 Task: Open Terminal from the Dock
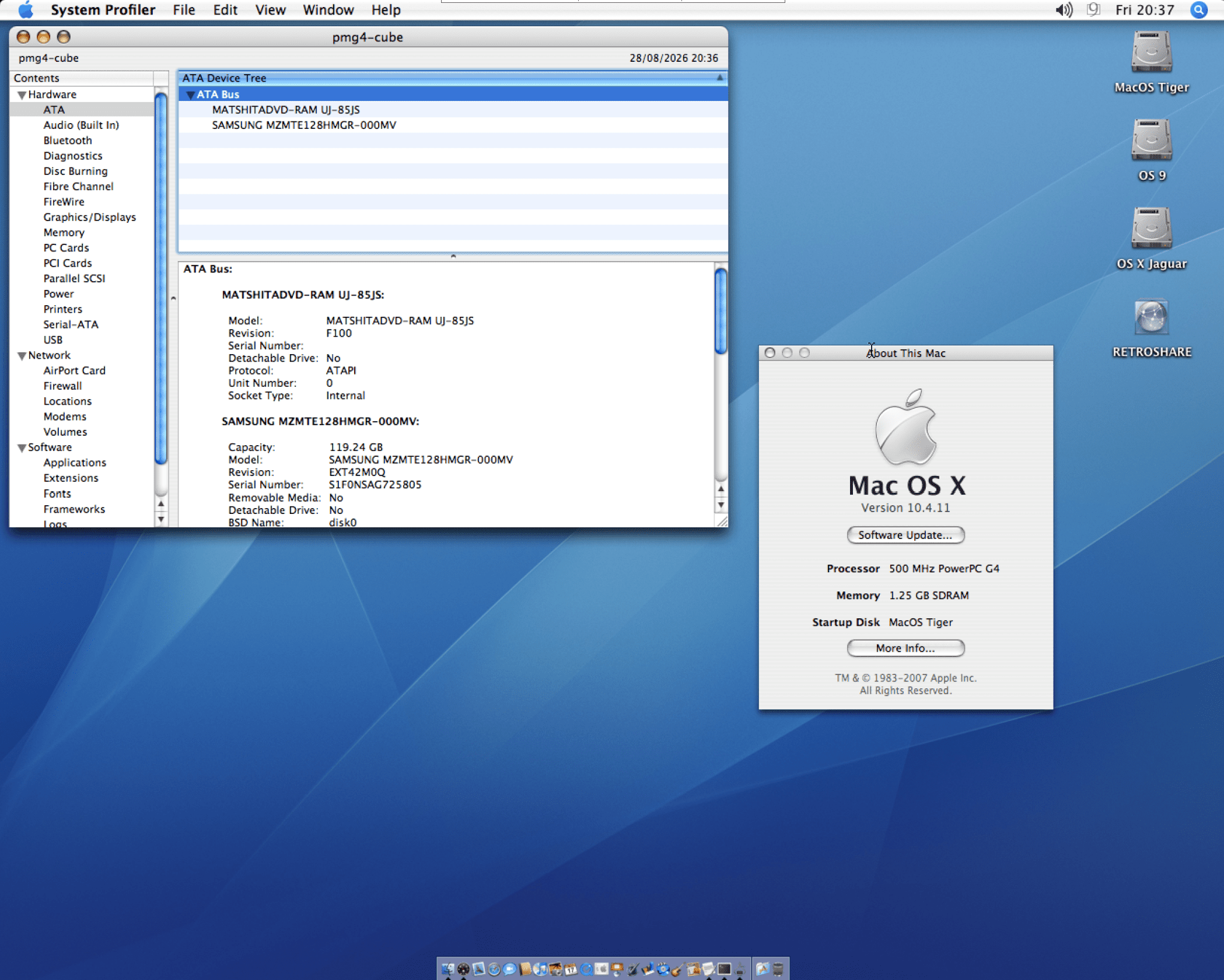click(x=724, y=969)
